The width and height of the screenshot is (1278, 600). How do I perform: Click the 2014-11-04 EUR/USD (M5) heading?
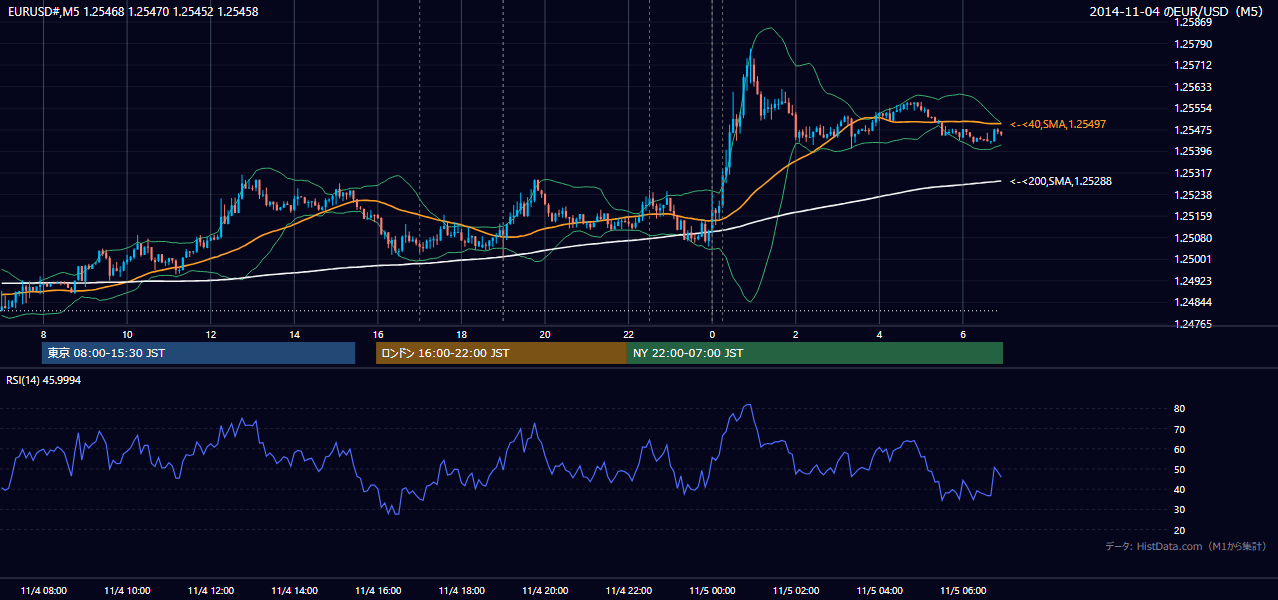pos(1177,12)
